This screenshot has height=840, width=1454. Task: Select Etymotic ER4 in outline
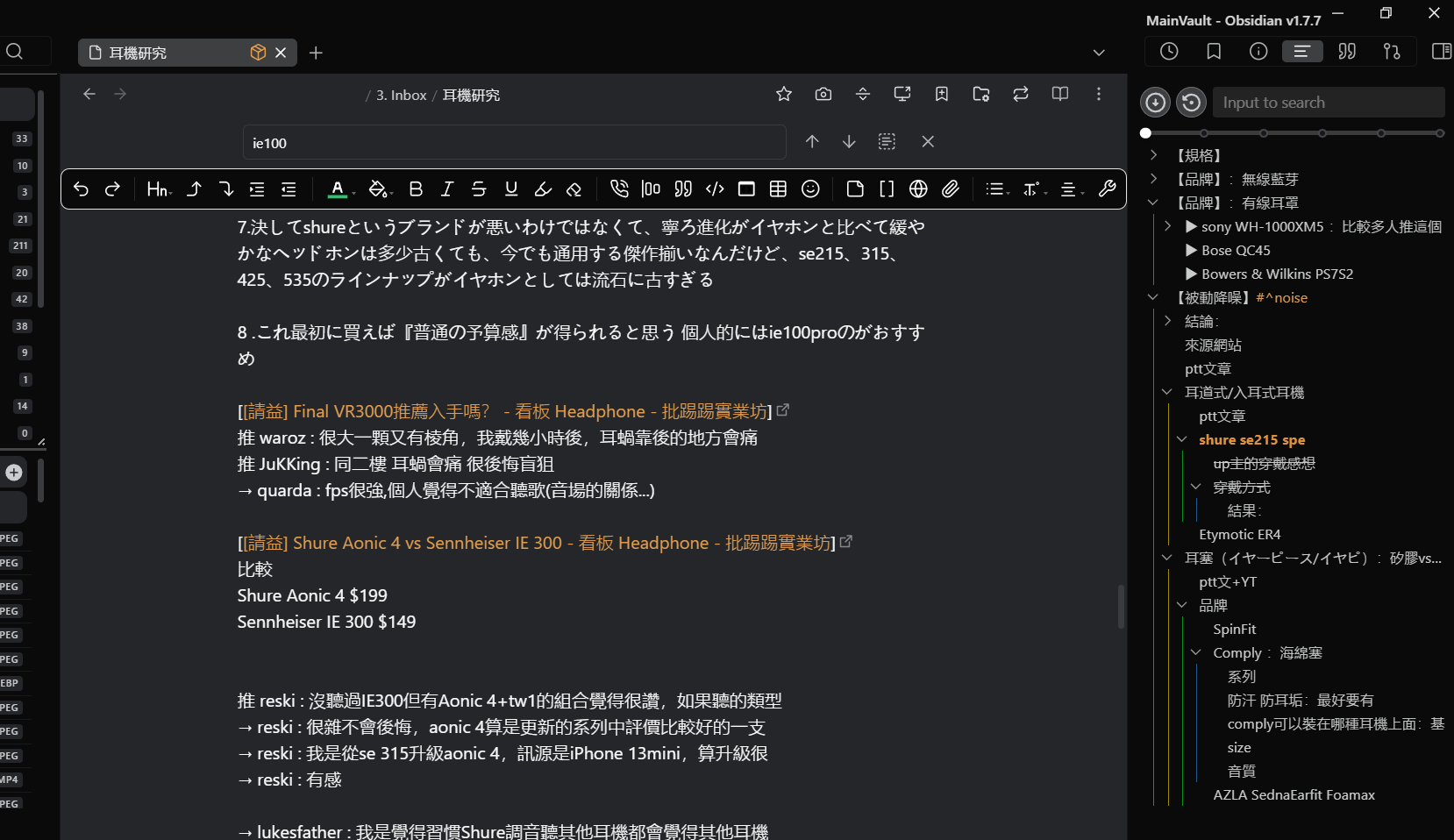coord(1239,534)
